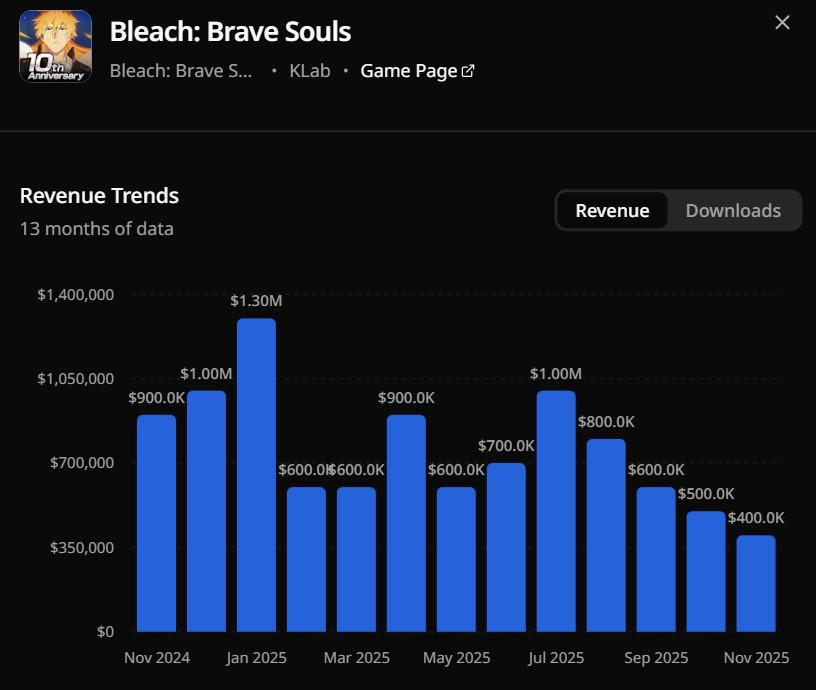816x690 pixels.
Task: Click the Jan 2025 axis label
Action: point(257,658)
